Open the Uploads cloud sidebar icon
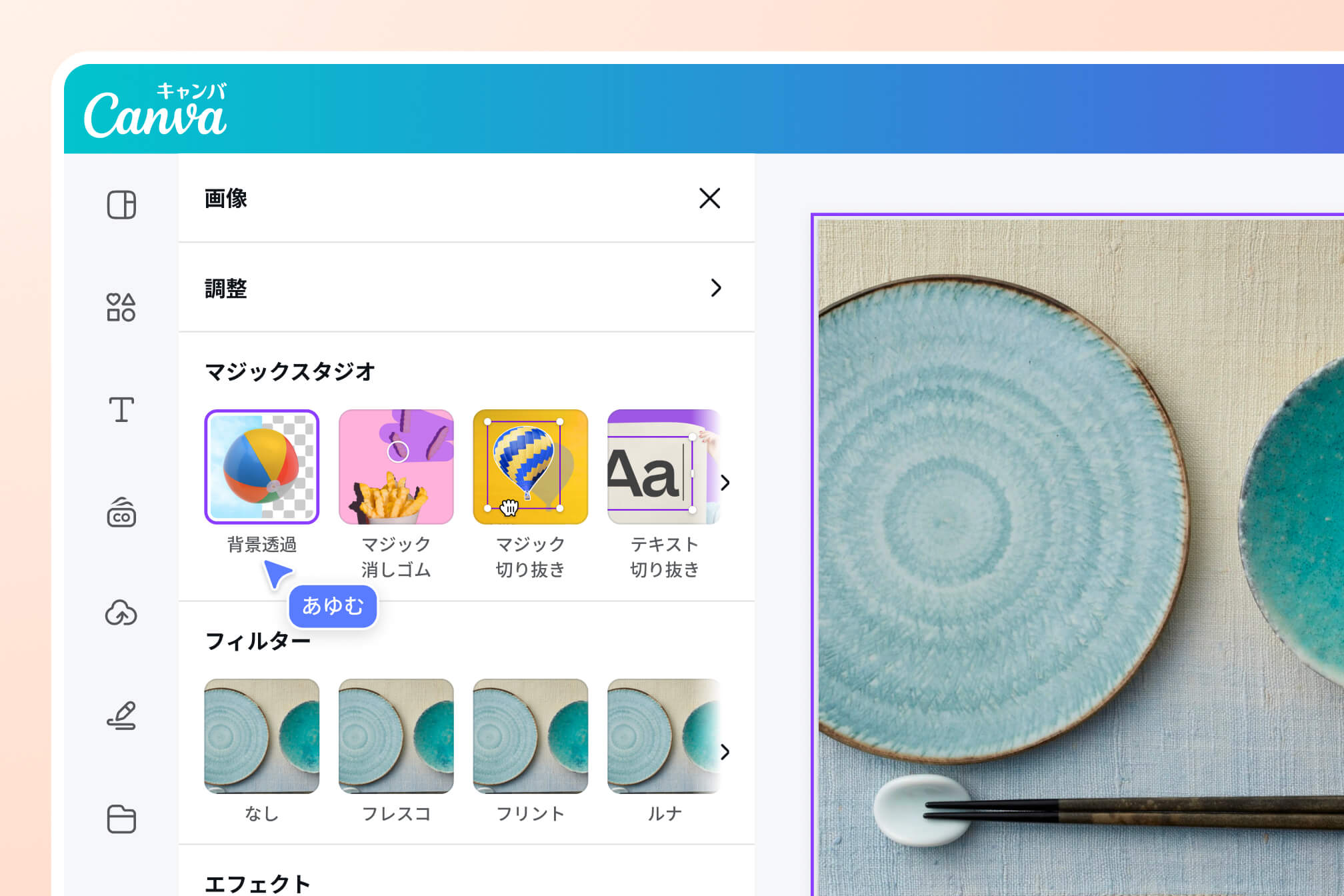 click(x=121, y=613)
